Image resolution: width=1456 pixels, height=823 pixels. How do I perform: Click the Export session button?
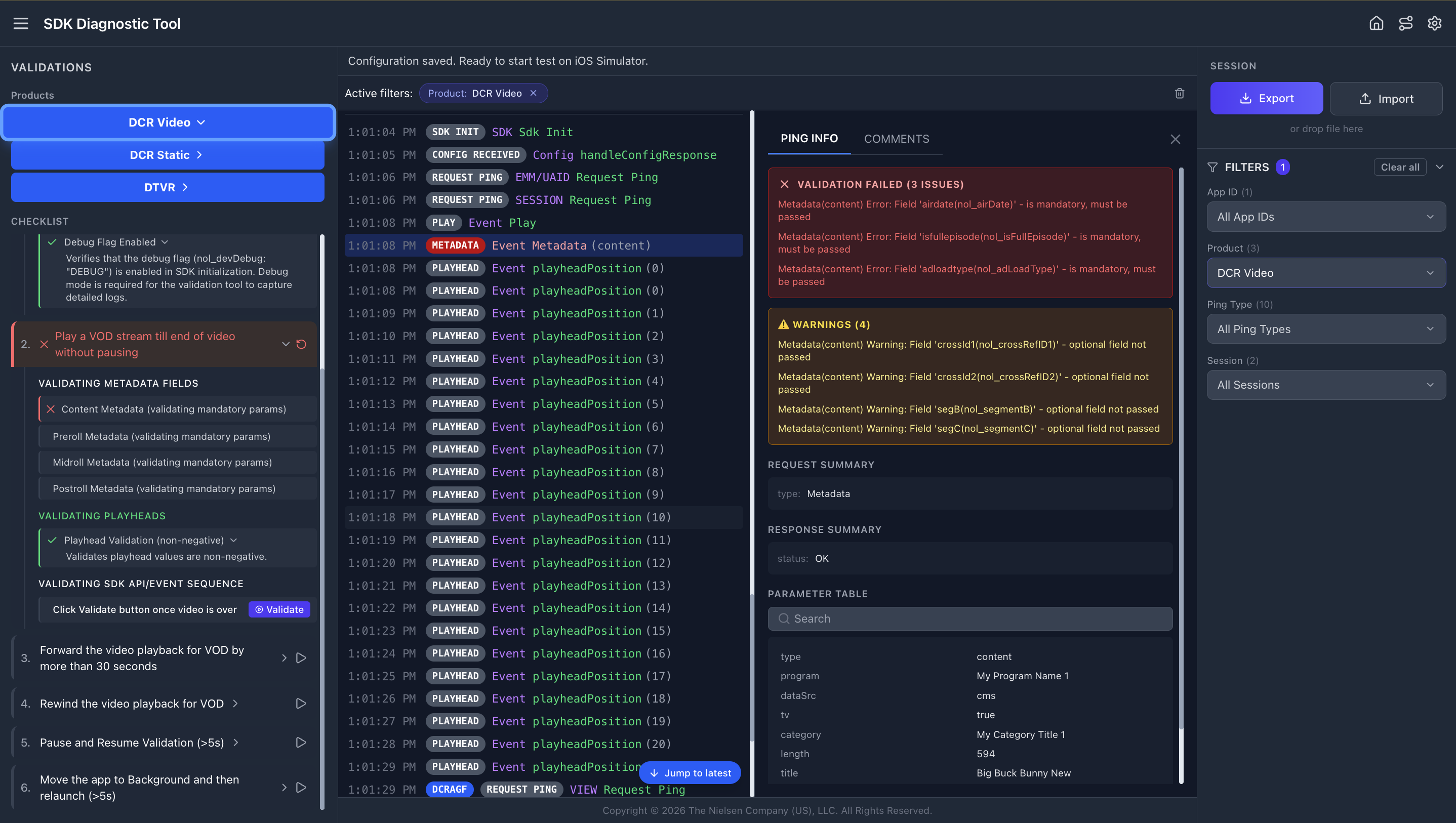[x=1266, y=98]
